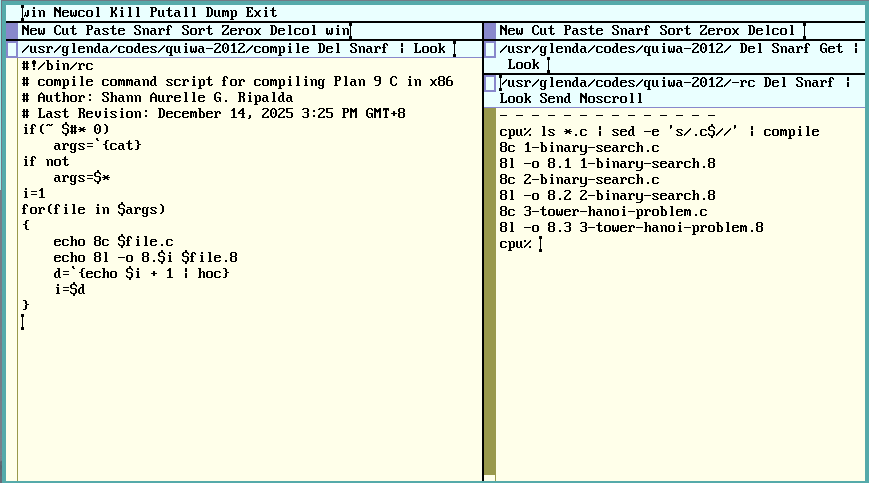Click Snarf in the quiwa-2012/ directory tag
The height and width of the screenshot is (483, 869).
click(x=791, y=49)
